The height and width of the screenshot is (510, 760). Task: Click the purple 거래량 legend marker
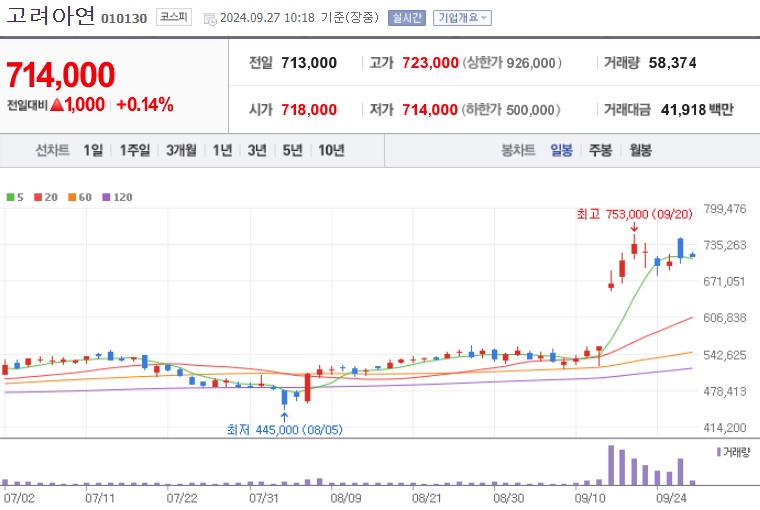pyautogui.click(x=719, y=452)
